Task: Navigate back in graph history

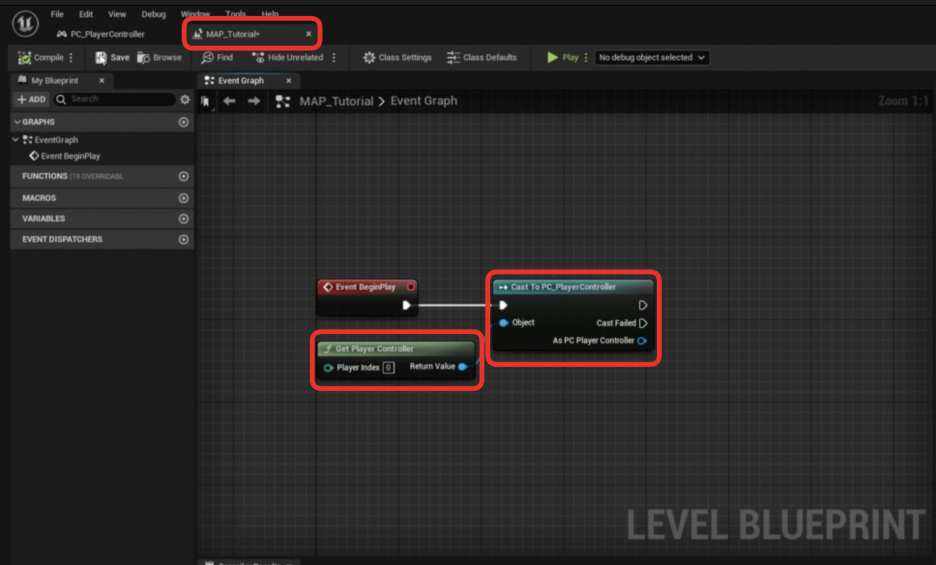Action: click(229, 101)
